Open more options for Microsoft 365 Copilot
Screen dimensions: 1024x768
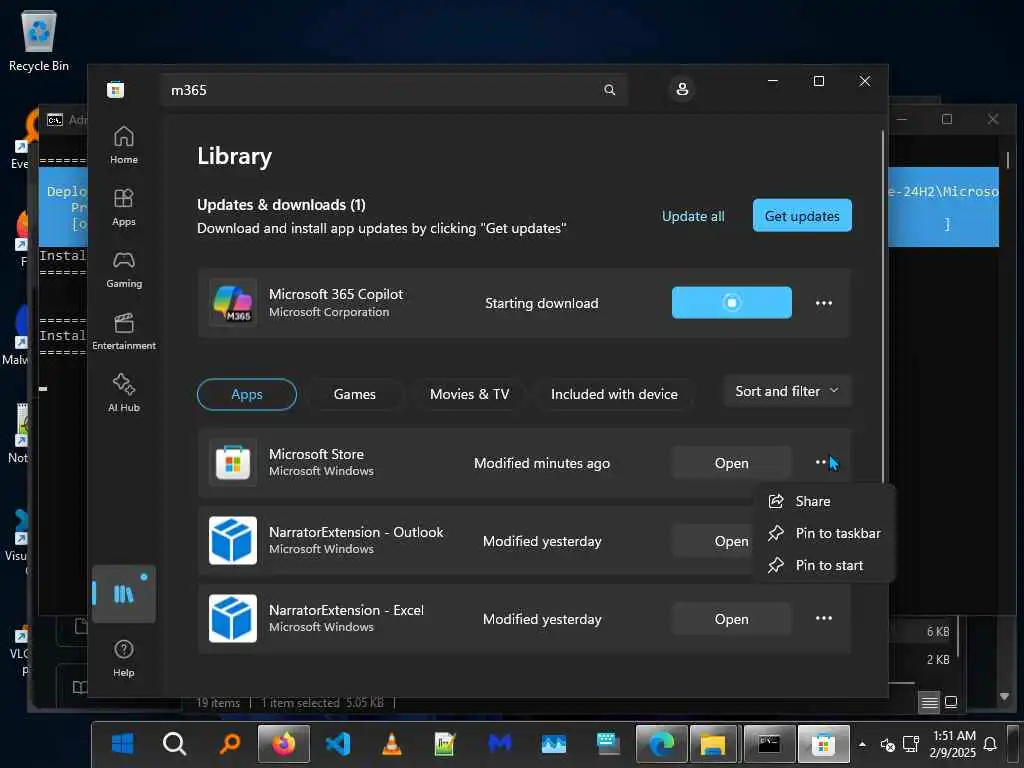click(x=824, y=303)
